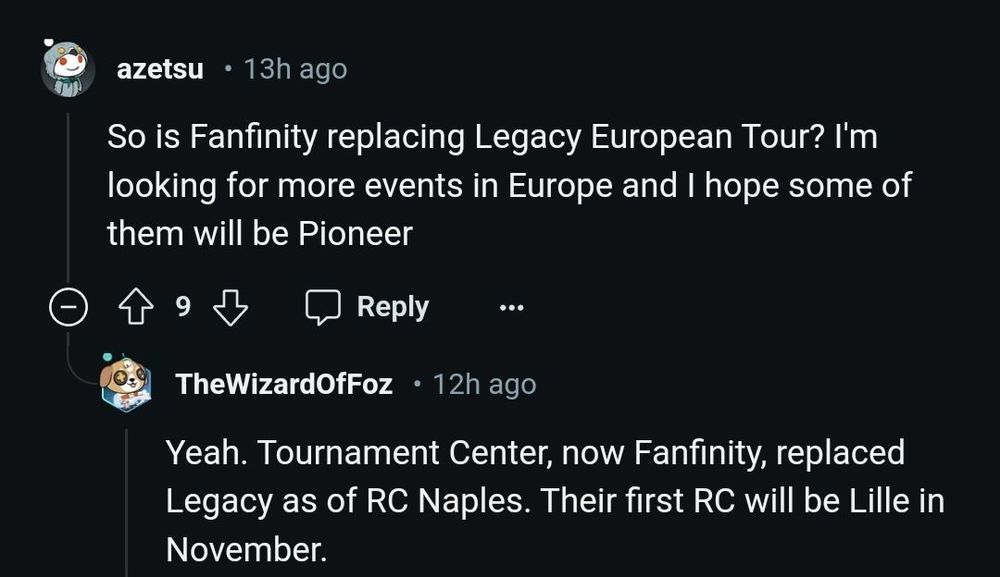Open azetsu's snoo avatar
The image size is (1000, 577).
68,70
